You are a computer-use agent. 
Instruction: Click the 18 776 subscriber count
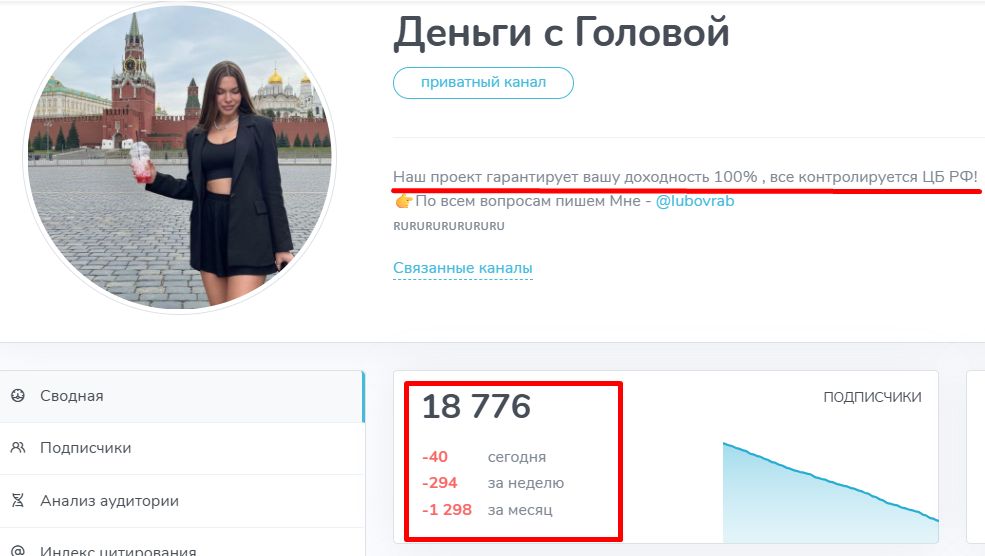[476, 407]
